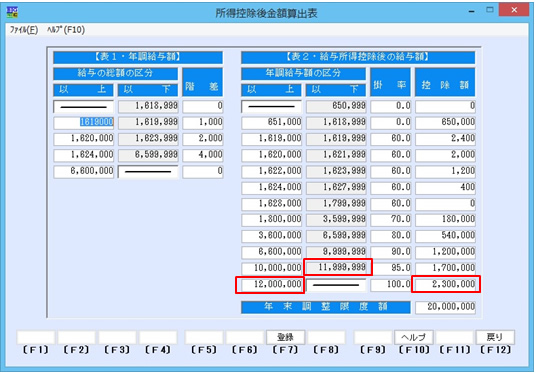Click Table 2 以上 field showing 10,000,000
The image size is (536, 373).
[271, 268]
